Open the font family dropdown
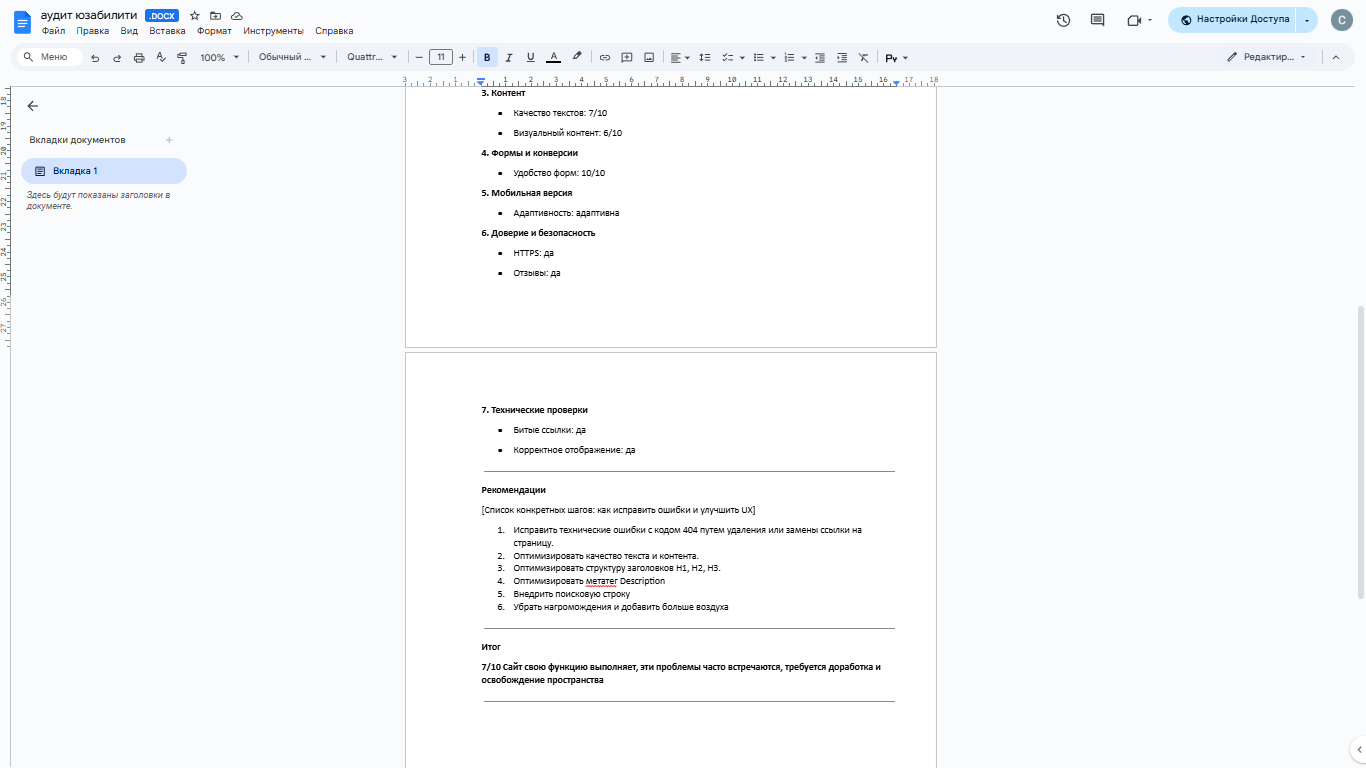The height and width of the screenshot is (768, 1366). point(372,58)
